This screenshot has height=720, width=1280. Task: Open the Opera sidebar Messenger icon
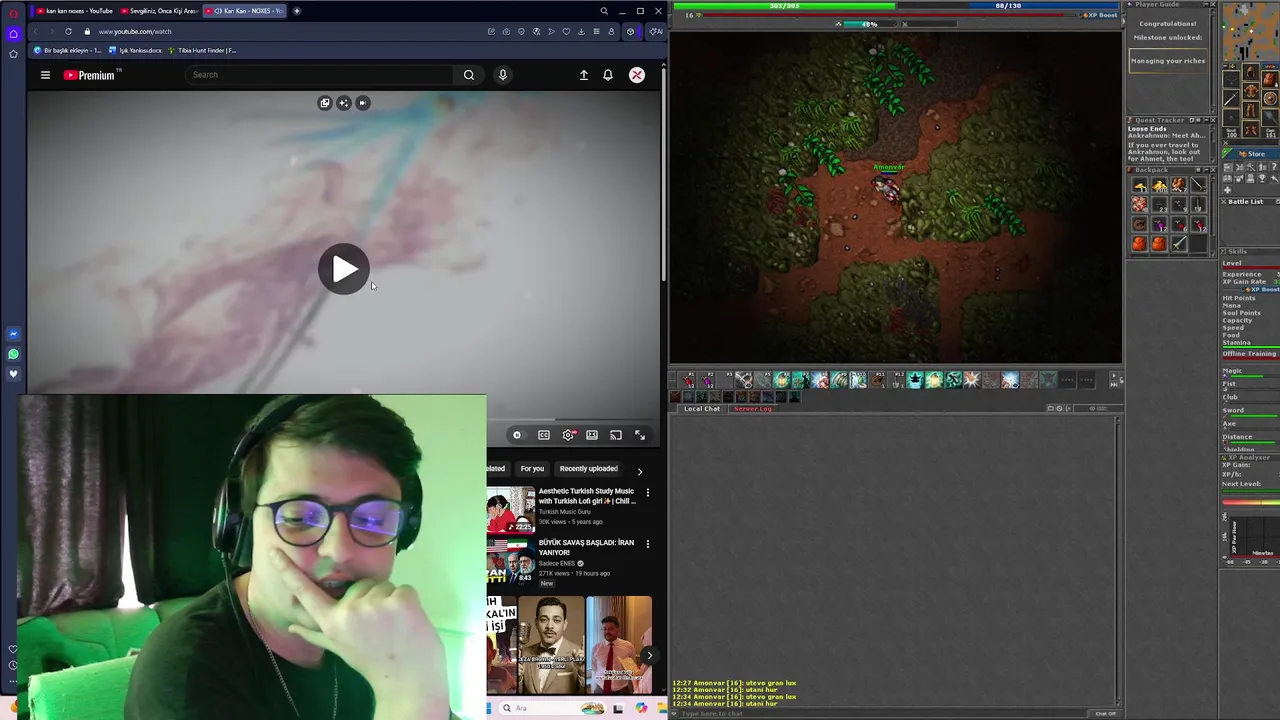(13, 334)
